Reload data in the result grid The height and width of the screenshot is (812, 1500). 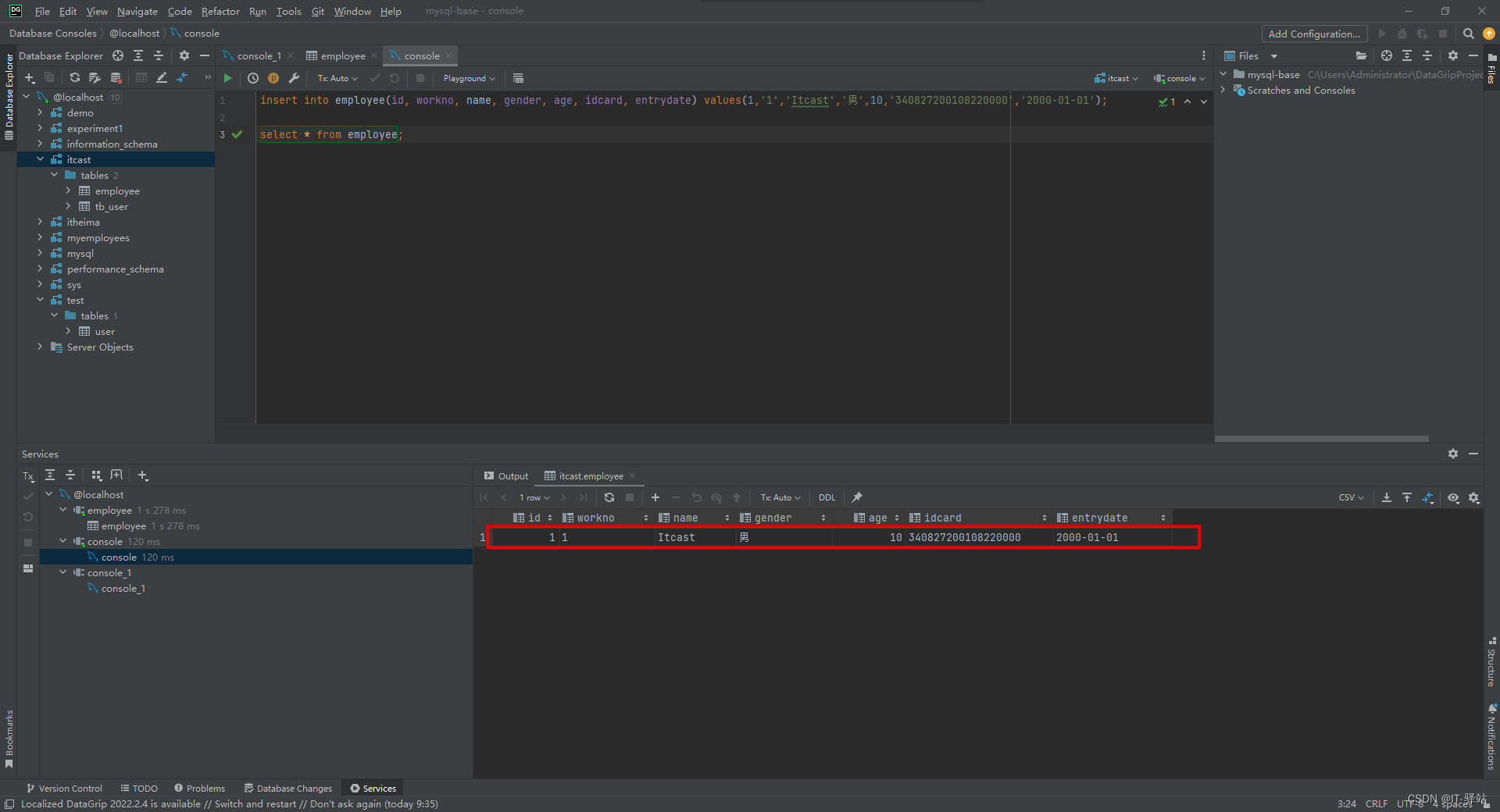[609, 497]
